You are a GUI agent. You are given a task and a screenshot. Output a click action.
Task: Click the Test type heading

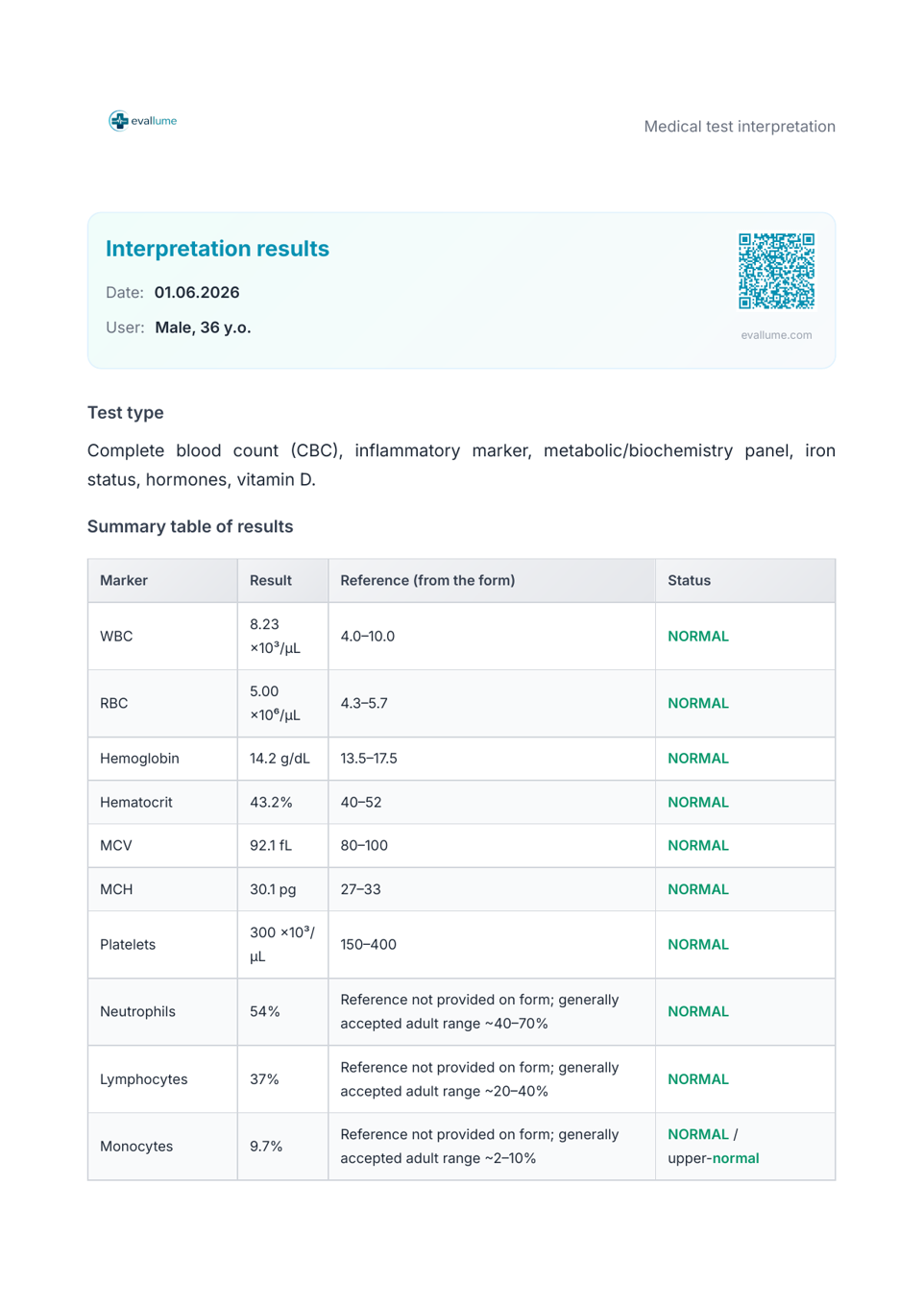click(126, 413)
